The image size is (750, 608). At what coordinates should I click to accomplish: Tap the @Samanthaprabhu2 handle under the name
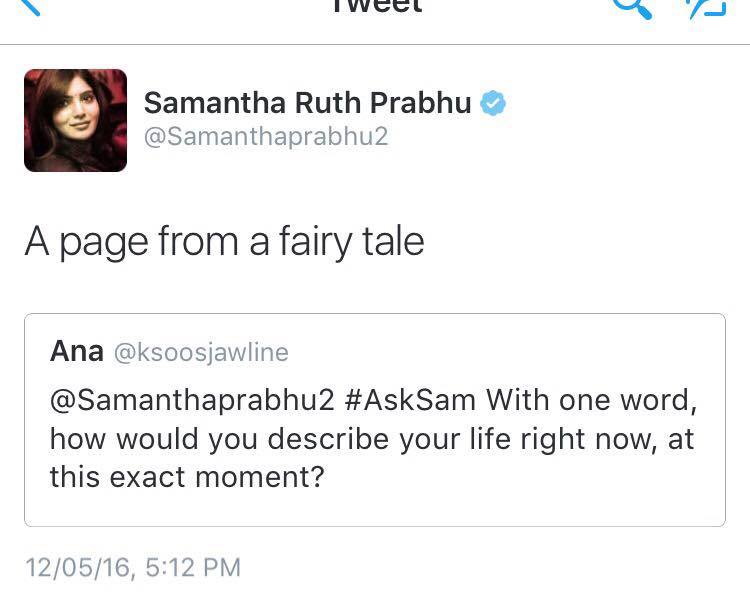(265, 137)
